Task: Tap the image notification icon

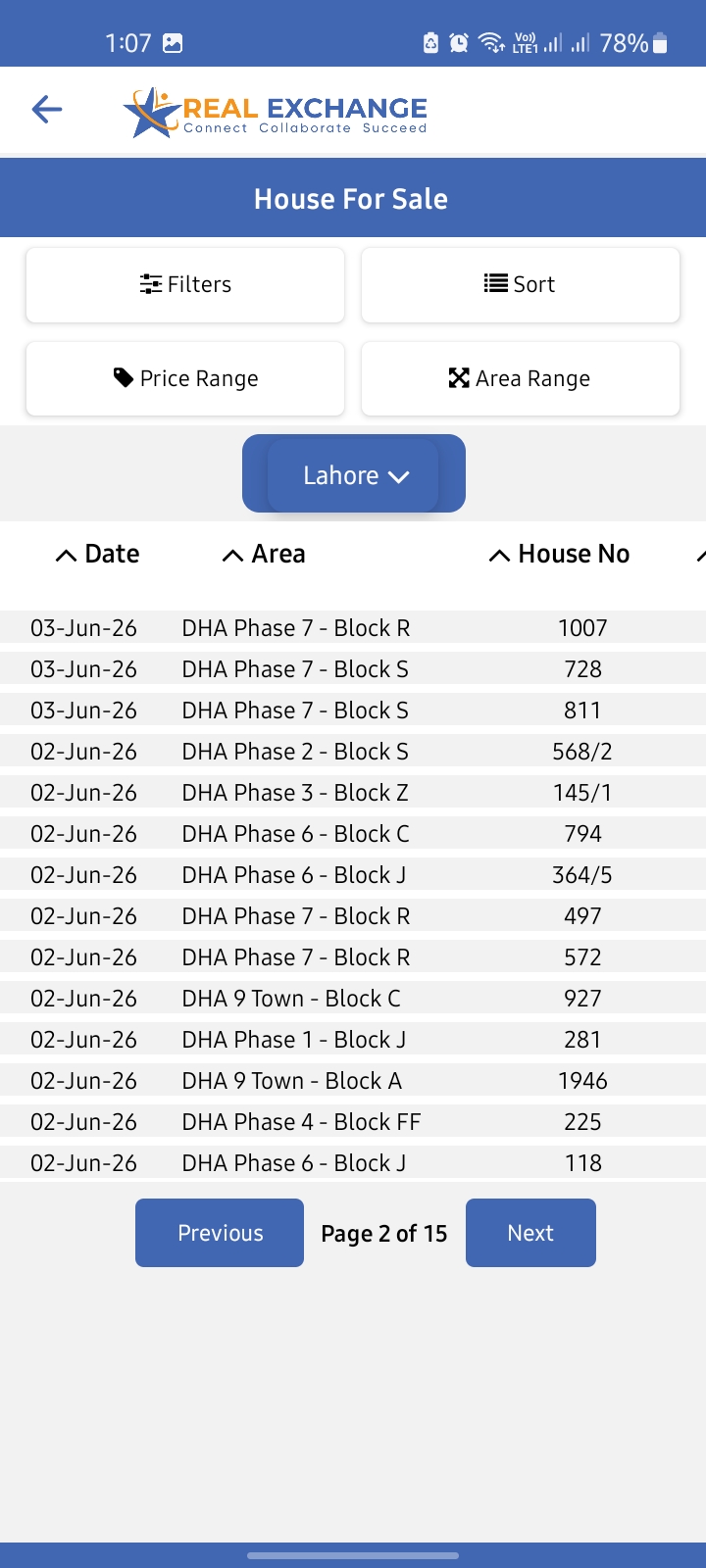Action: point(173,43)
